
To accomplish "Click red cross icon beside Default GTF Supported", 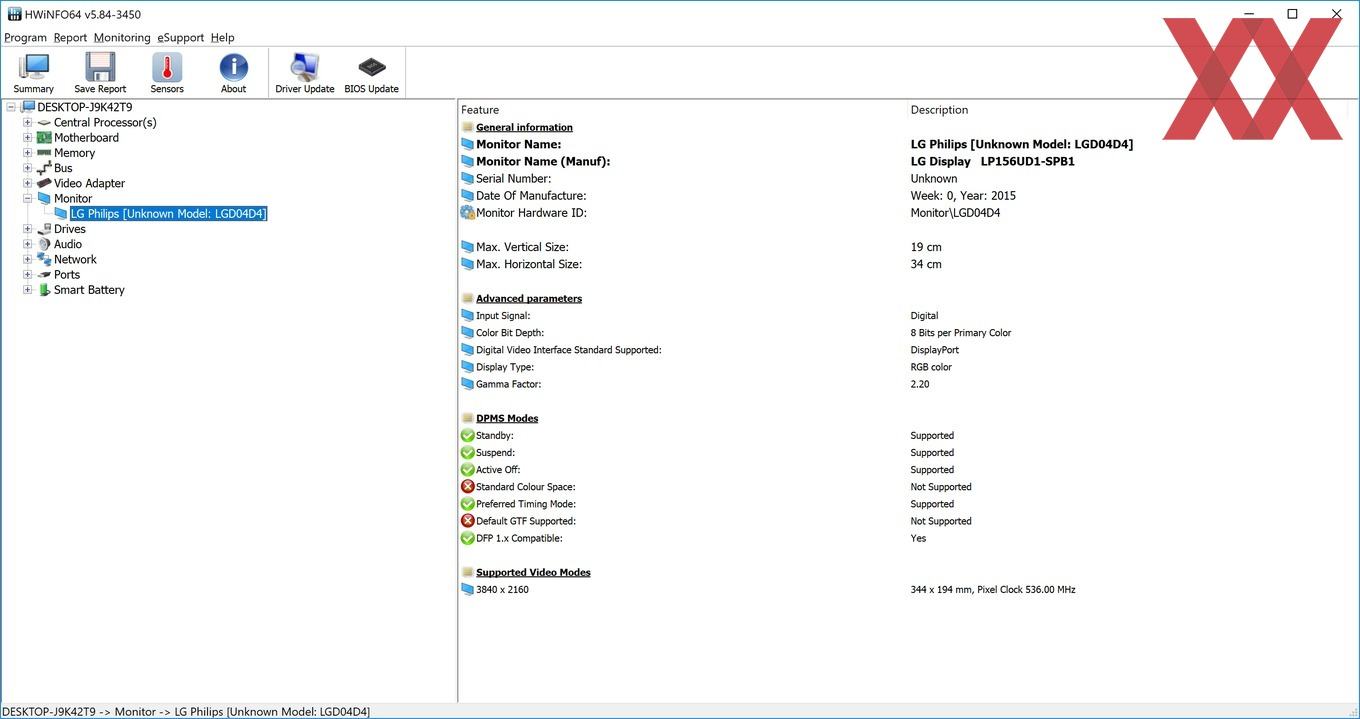I will [x=467, y=521].
